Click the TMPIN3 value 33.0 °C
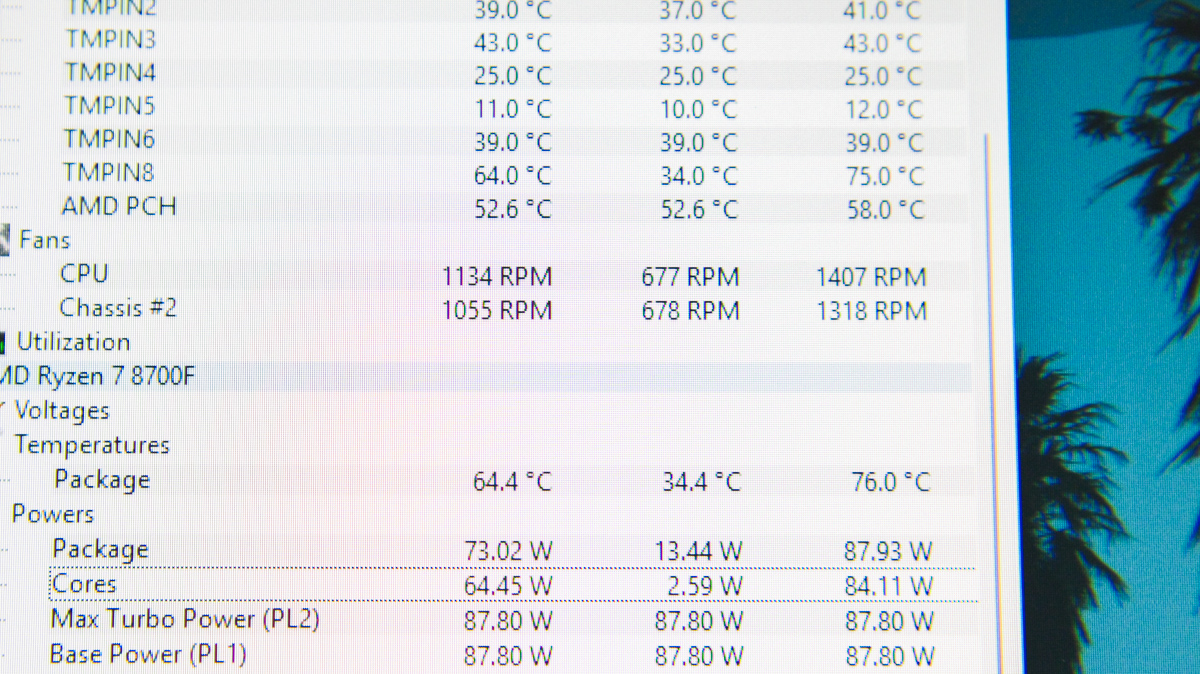The width and height of the screenshot is (1200, 674). (x=698, y=43)
